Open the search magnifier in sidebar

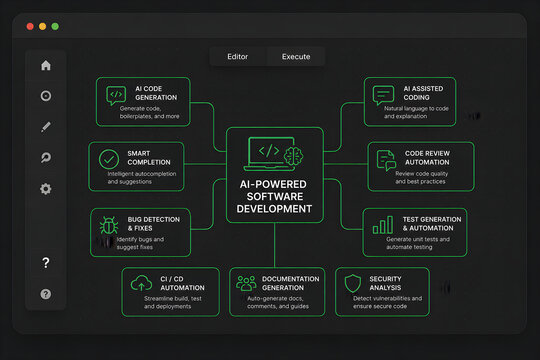coord(46,158)
